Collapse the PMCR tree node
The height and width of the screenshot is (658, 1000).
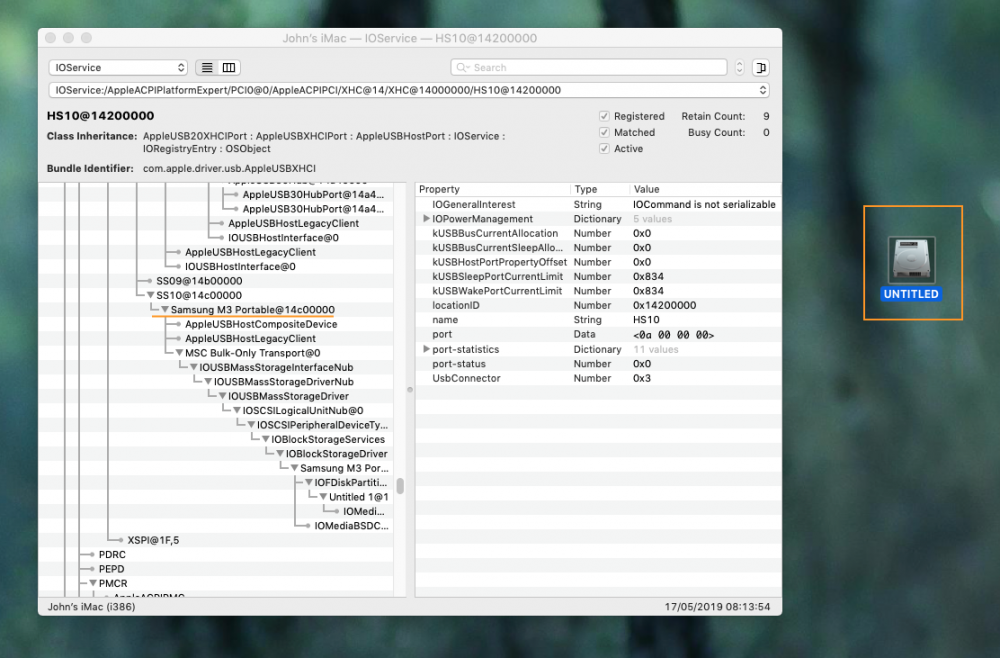click(x=93, y=583)
